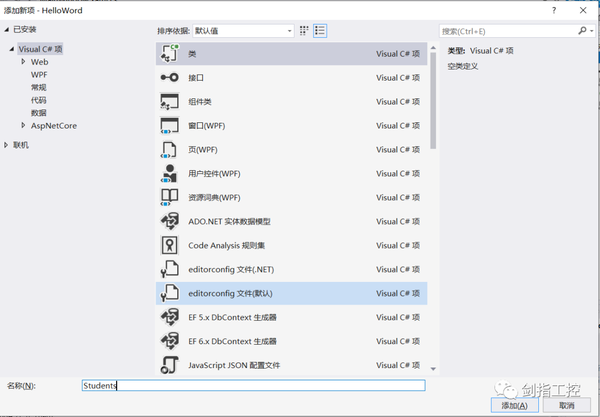Image resolution: width=600 pixels, height=417 pixels.
Task: Click the editorconfig 文件(.NET) icon
Action: point(170,269)
